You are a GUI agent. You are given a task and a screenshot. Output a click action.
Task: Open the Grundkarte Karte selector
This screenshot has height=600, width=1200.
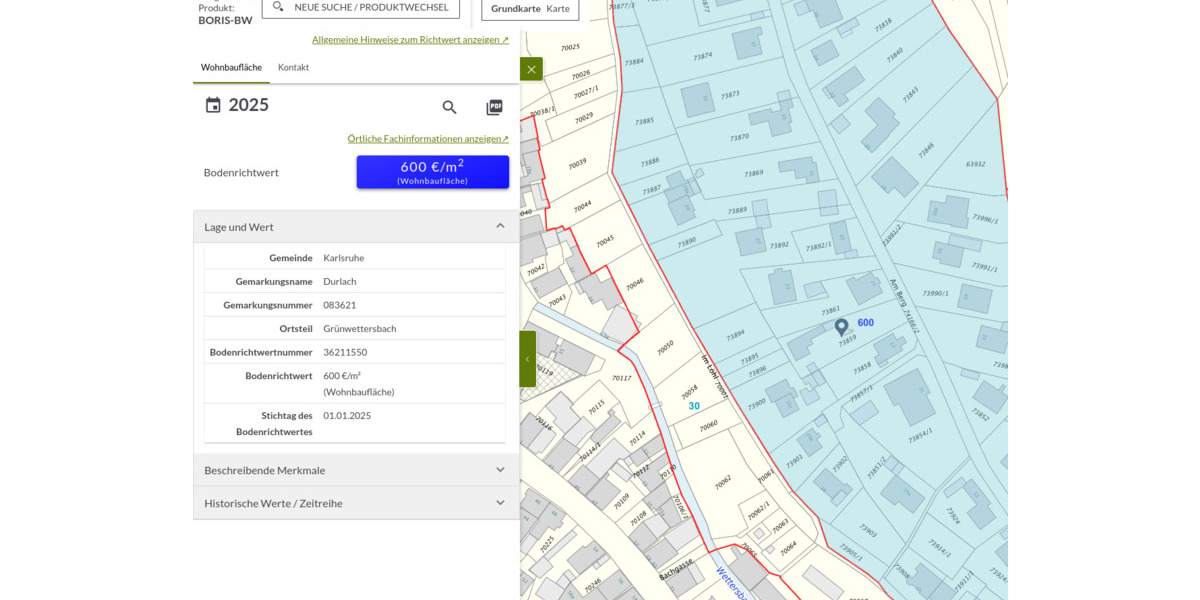pyautogui.click(x=530, y=9)
